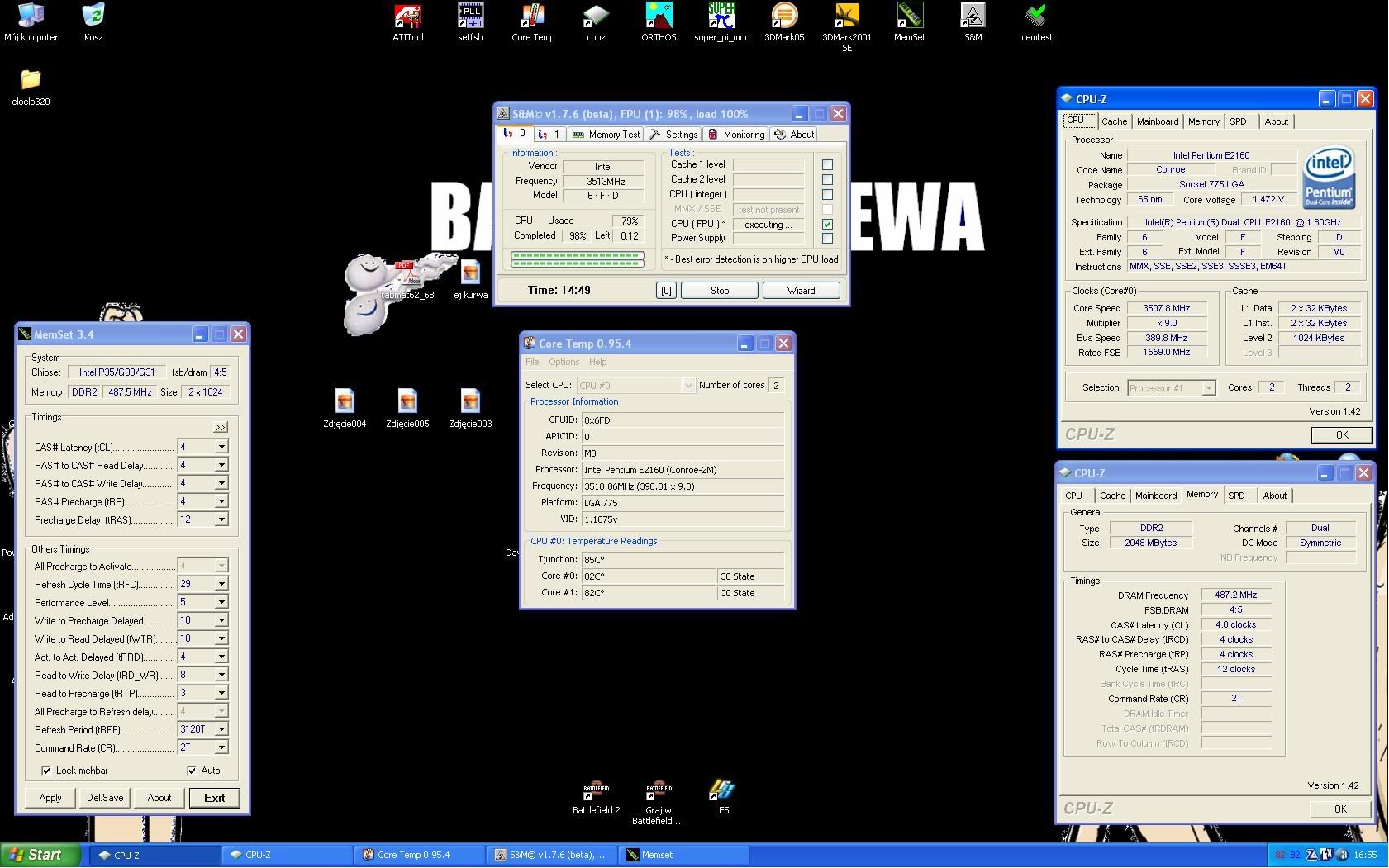Screen dimensions: 1389x868
Task: Open super_pi_mod desktop icon
Action: click(721, 22)
